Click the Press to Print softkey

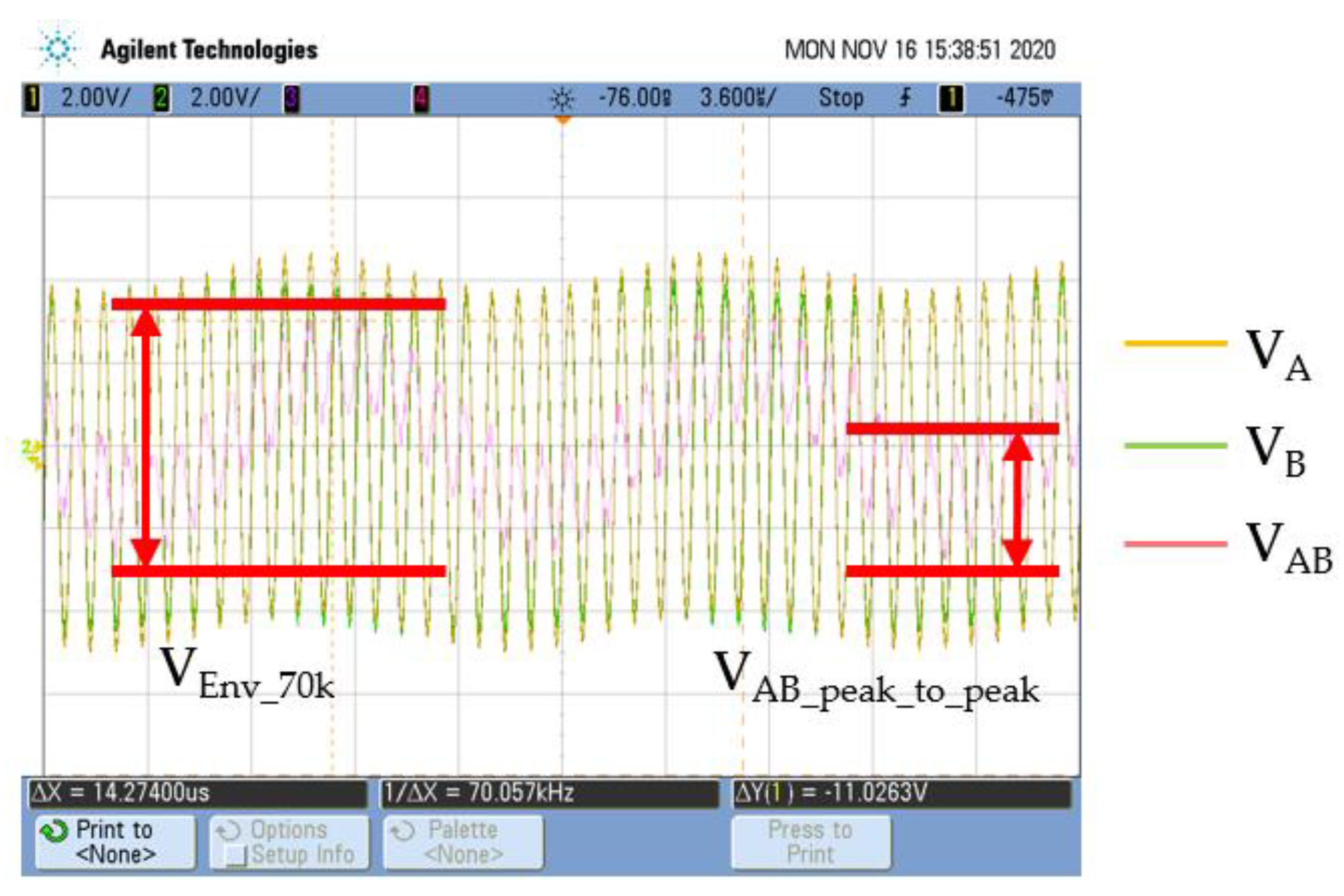[811, 842]
